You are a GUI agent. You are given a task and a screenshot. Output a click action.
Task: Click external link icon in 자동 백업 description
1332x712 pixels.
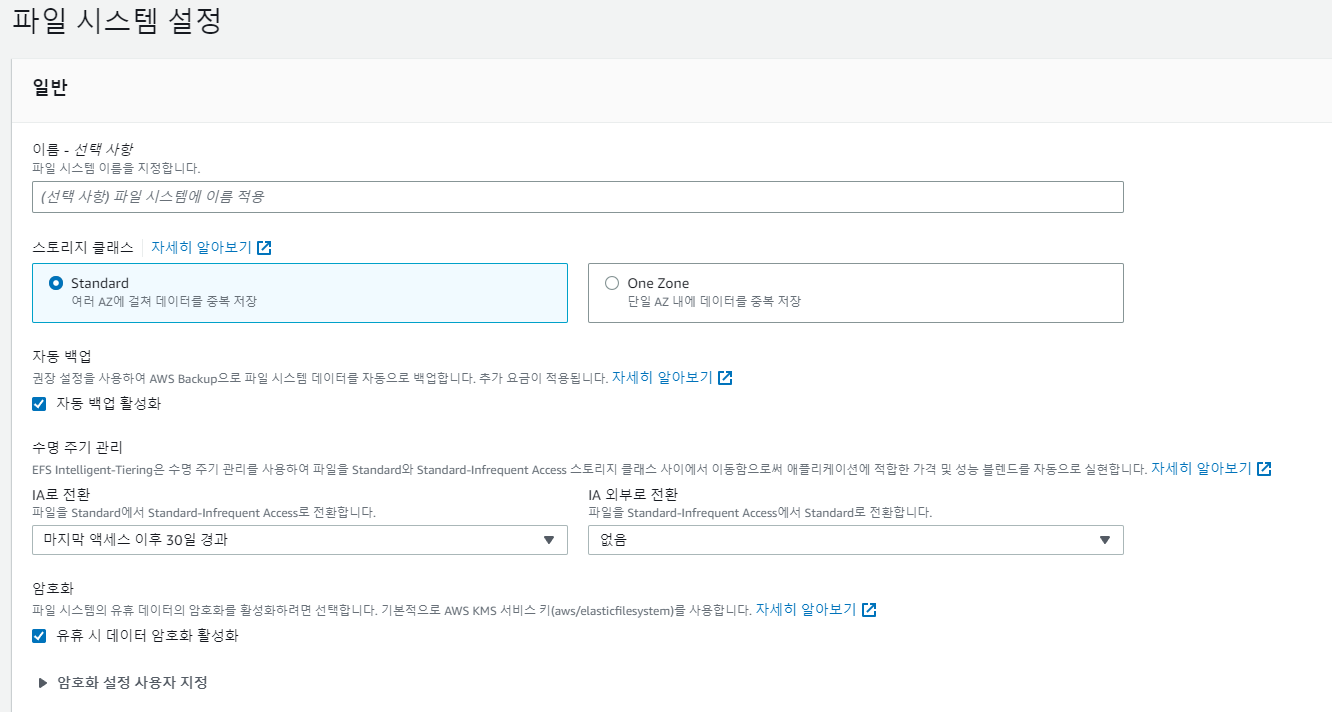point(725,378)
